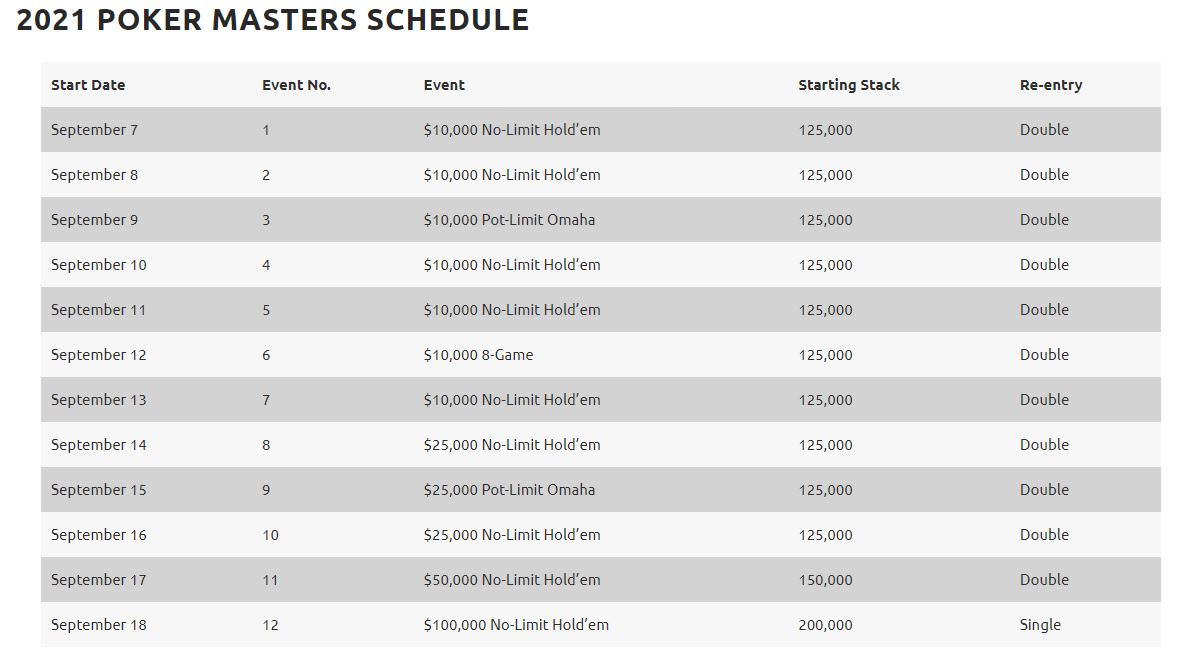
Task: Click the 200,000 starting stack value
Action: tap(826, 625)
